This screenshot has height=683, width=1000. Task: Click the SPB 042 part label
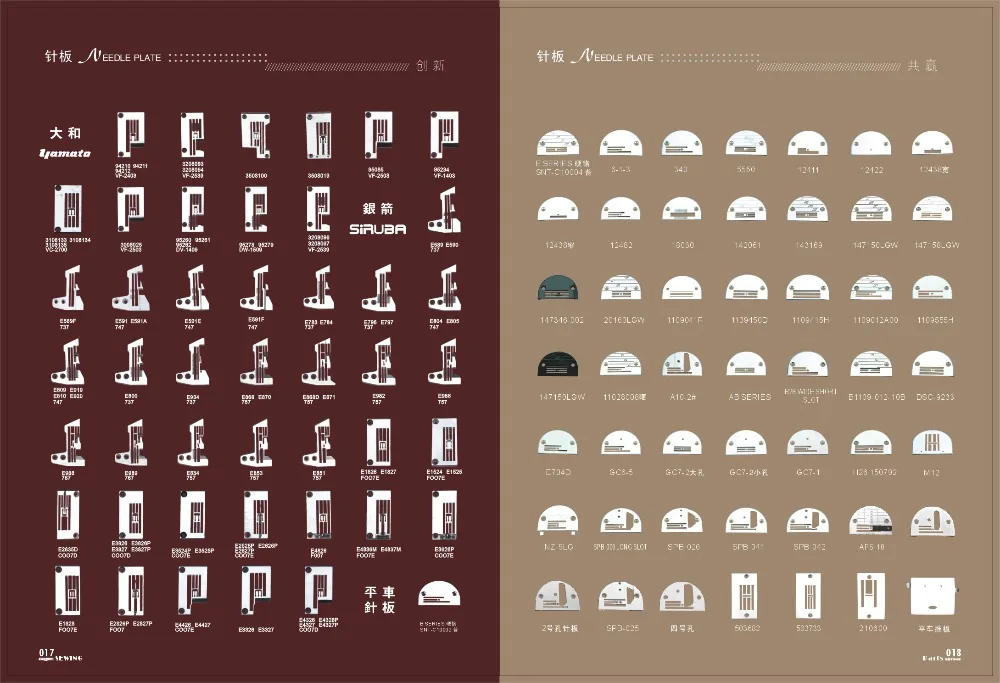coord(809,547)
